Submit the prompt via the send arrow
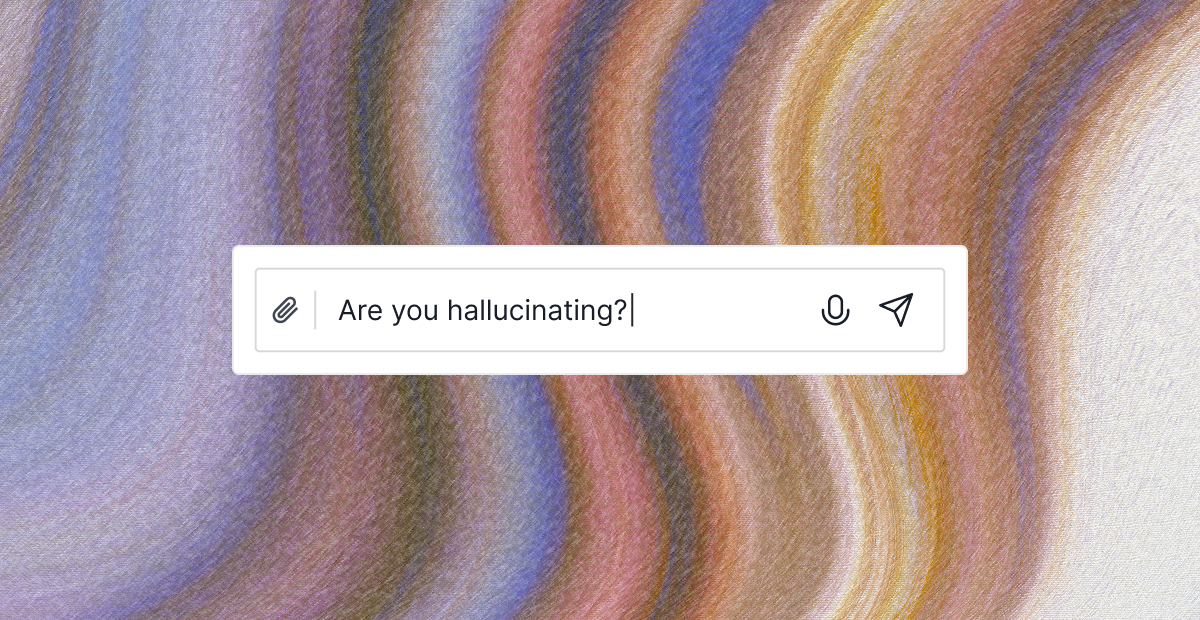 pos(896,310)
